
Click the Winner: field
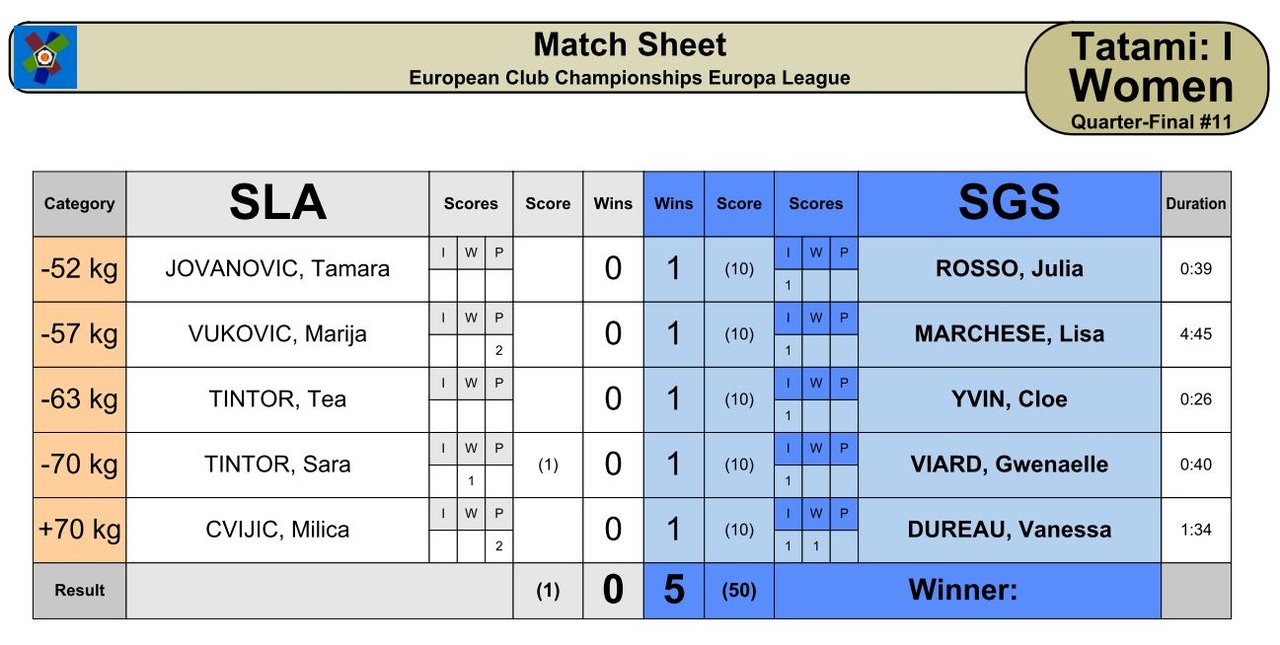pyautogui.click(x=967, y=590)
